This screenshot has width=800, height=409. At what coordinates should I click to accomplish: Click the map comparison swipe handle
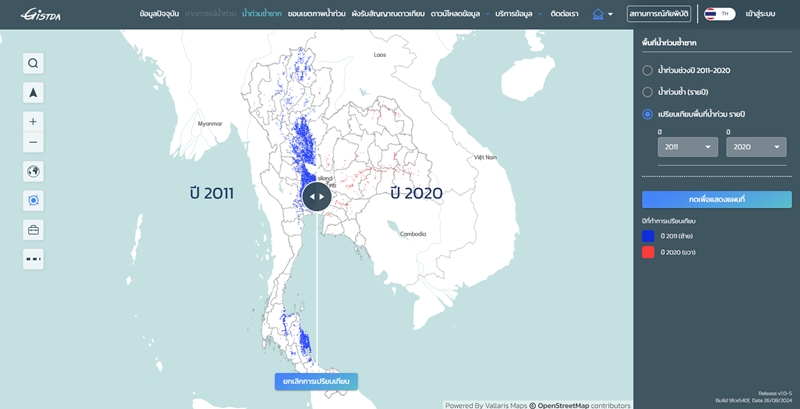(x=317, y=196)
